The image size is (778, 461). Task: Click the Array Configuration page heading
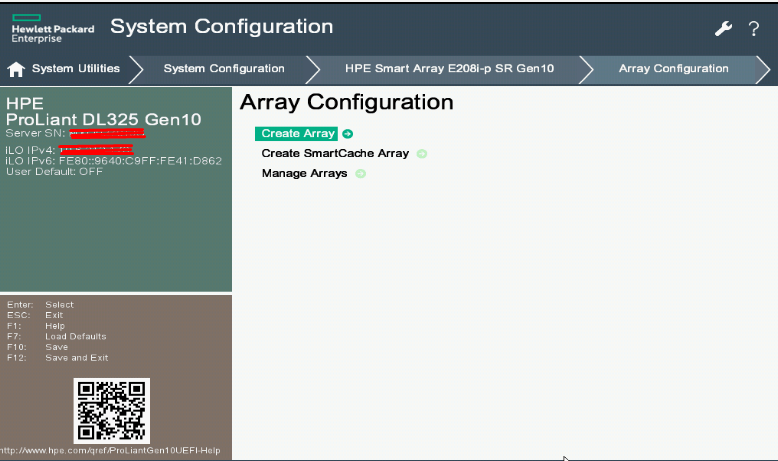[x=347, y=102]
